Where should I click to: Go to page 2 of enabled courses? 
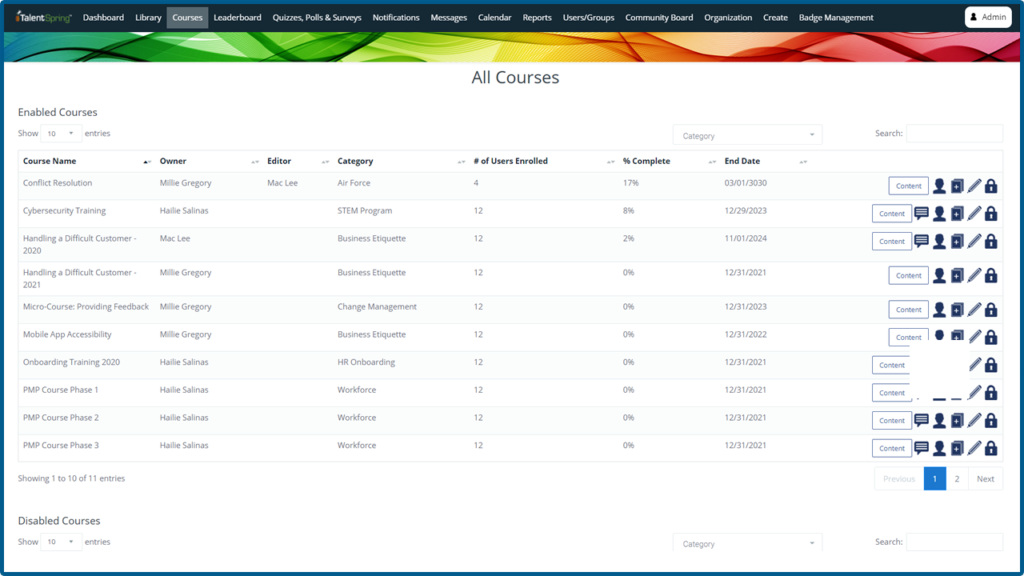(x=957, y=479)
